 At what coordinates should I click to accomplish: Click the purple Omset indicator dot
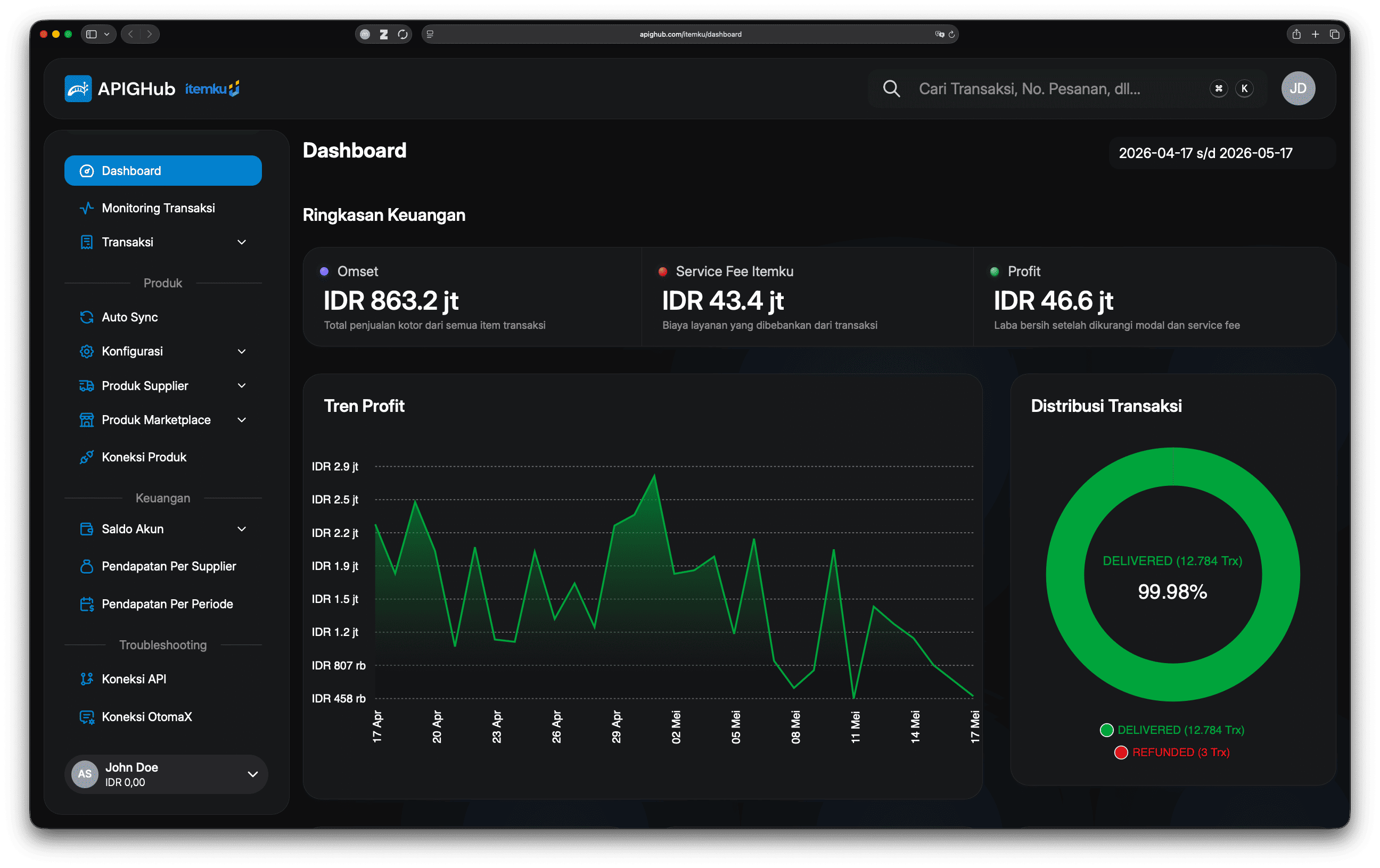click(324, 271)
